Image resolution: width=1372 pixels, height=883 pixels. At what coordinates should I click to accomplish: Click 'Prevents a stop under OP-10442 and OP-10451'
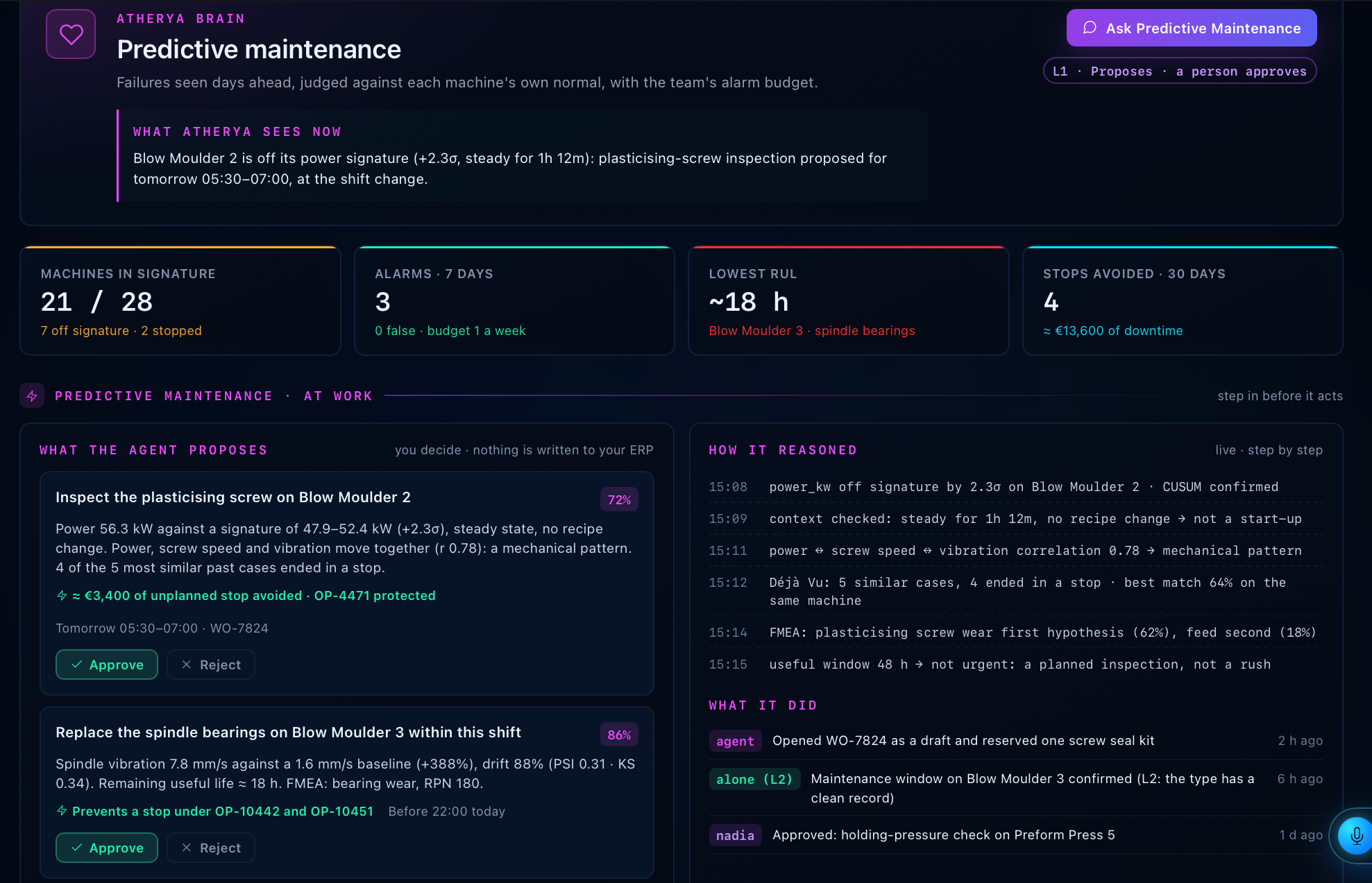point(223,812)
